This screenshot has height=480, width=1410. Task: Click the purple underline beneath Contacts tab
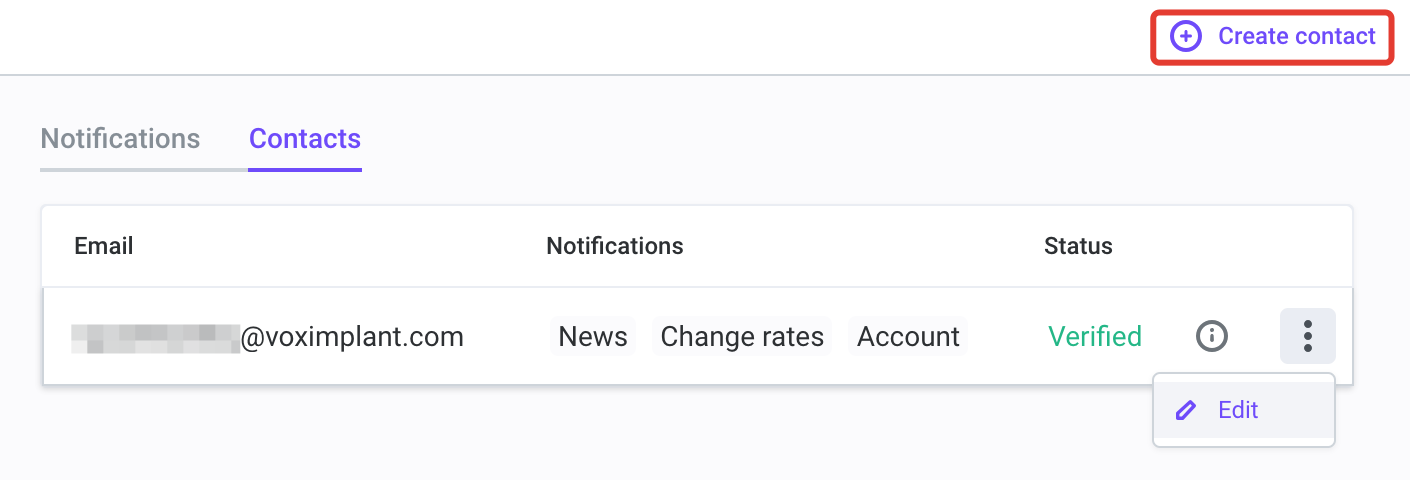click(305, 169)
